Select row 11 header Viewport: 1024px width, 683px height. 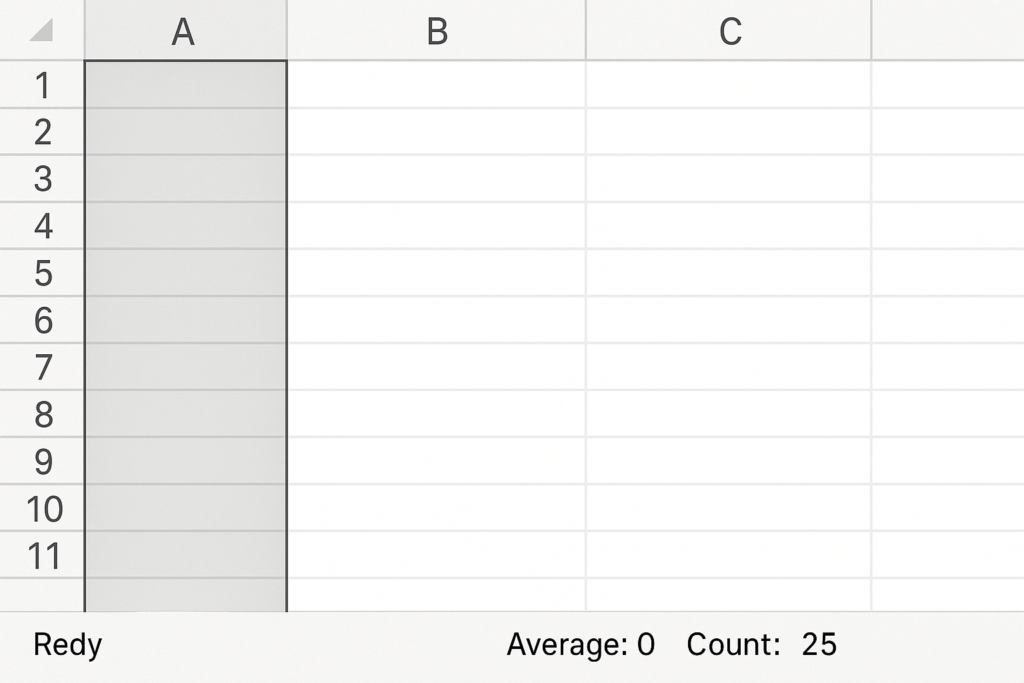pos(42,556)
